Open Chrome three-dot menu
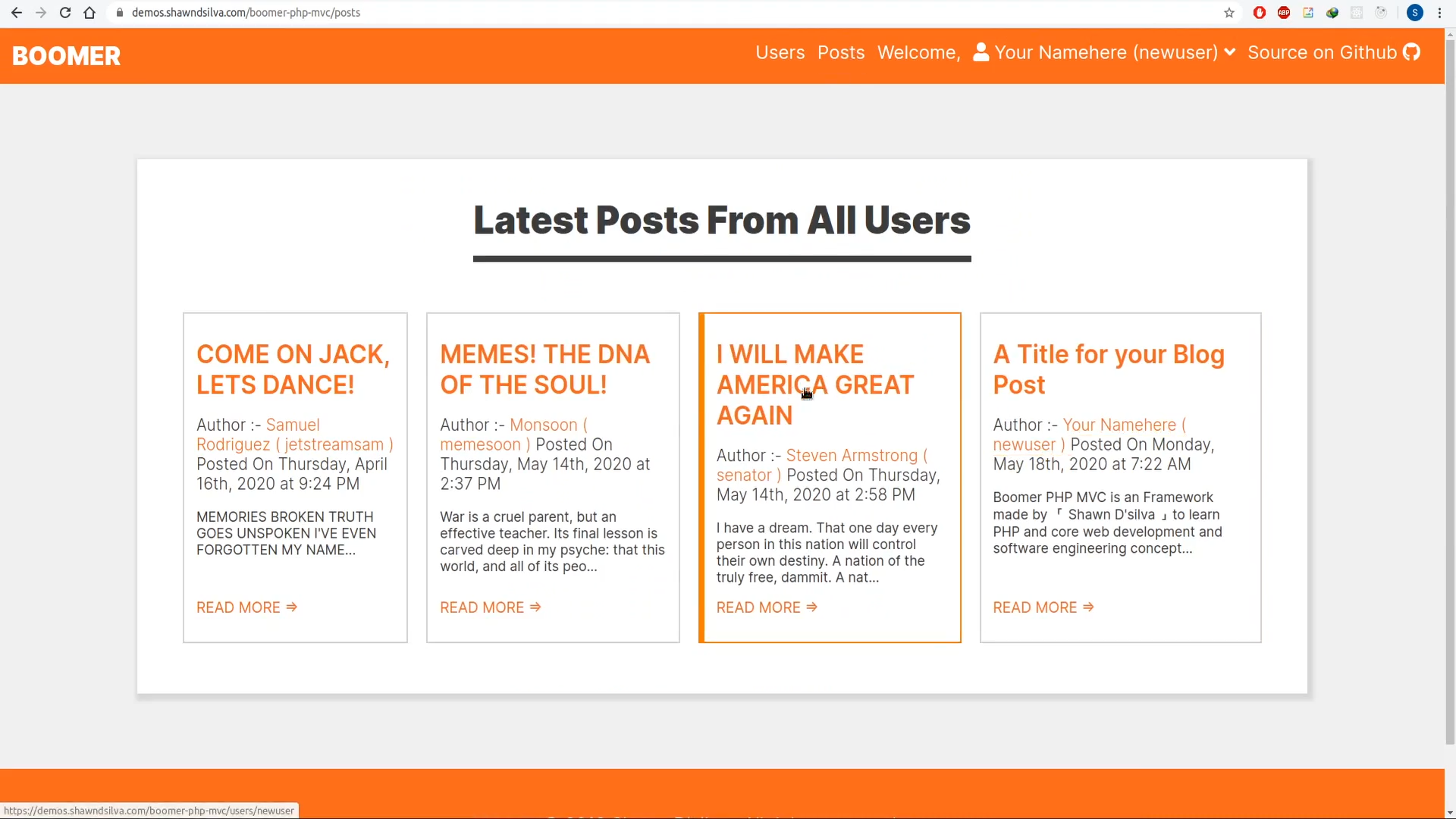 (x=1439, y=13)
